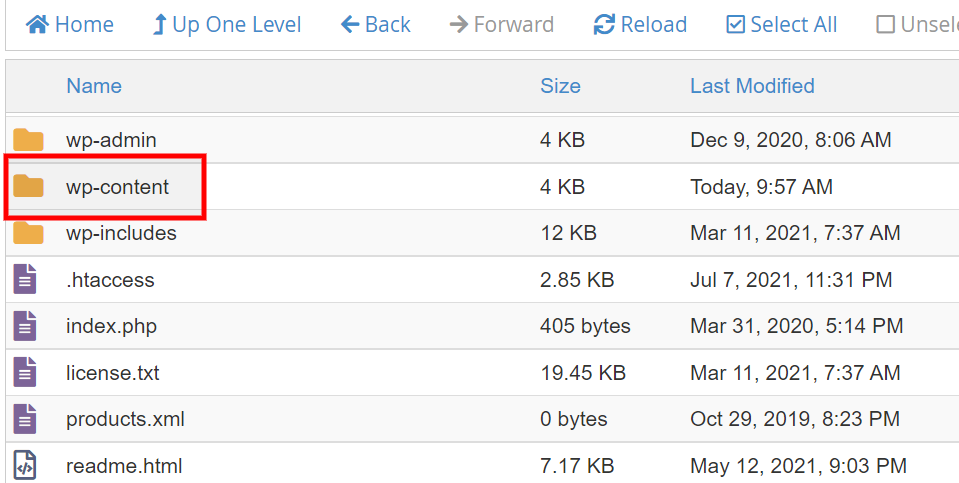Image resolution: width=959 pixels, height=483 pixels.
Task: Click the wp-content folder icon
Action: tap(28, 187)
